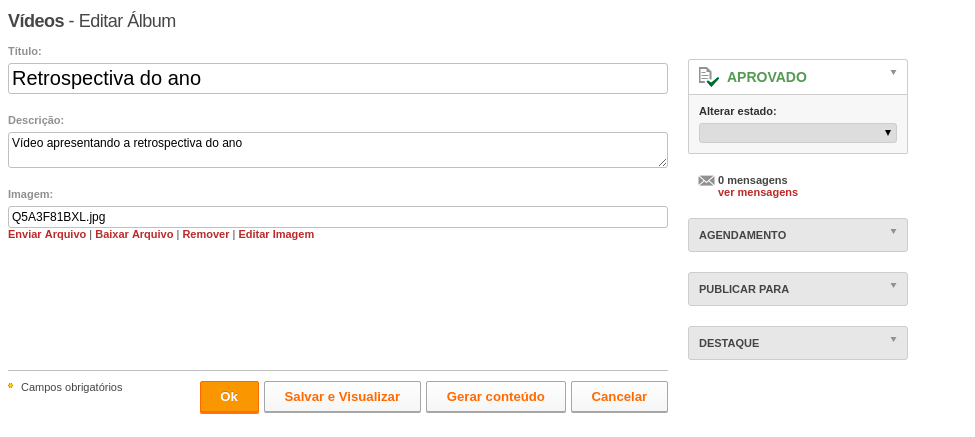Click the envelope messages icon
The width and height of the screenshot is (975, 437).
pyautogui.click(x=706, y=180)
